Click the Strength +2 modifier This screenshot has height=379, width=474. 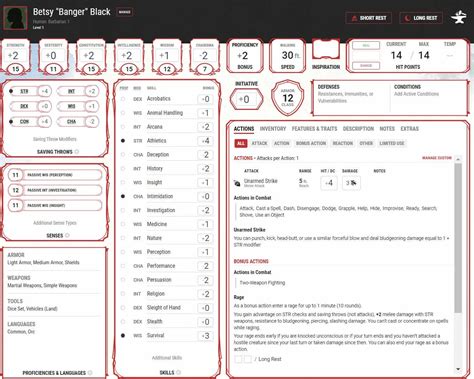(x=14, y=56)
